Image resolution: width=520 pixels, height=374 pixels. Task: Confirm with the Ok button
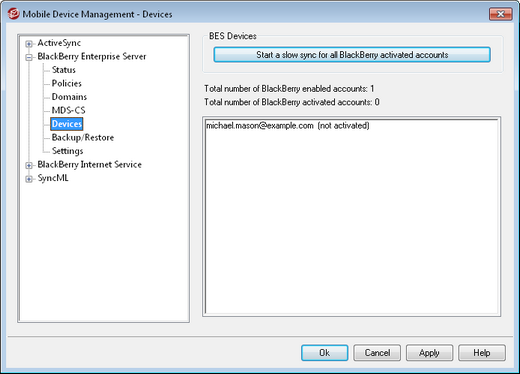coord(325,353)
